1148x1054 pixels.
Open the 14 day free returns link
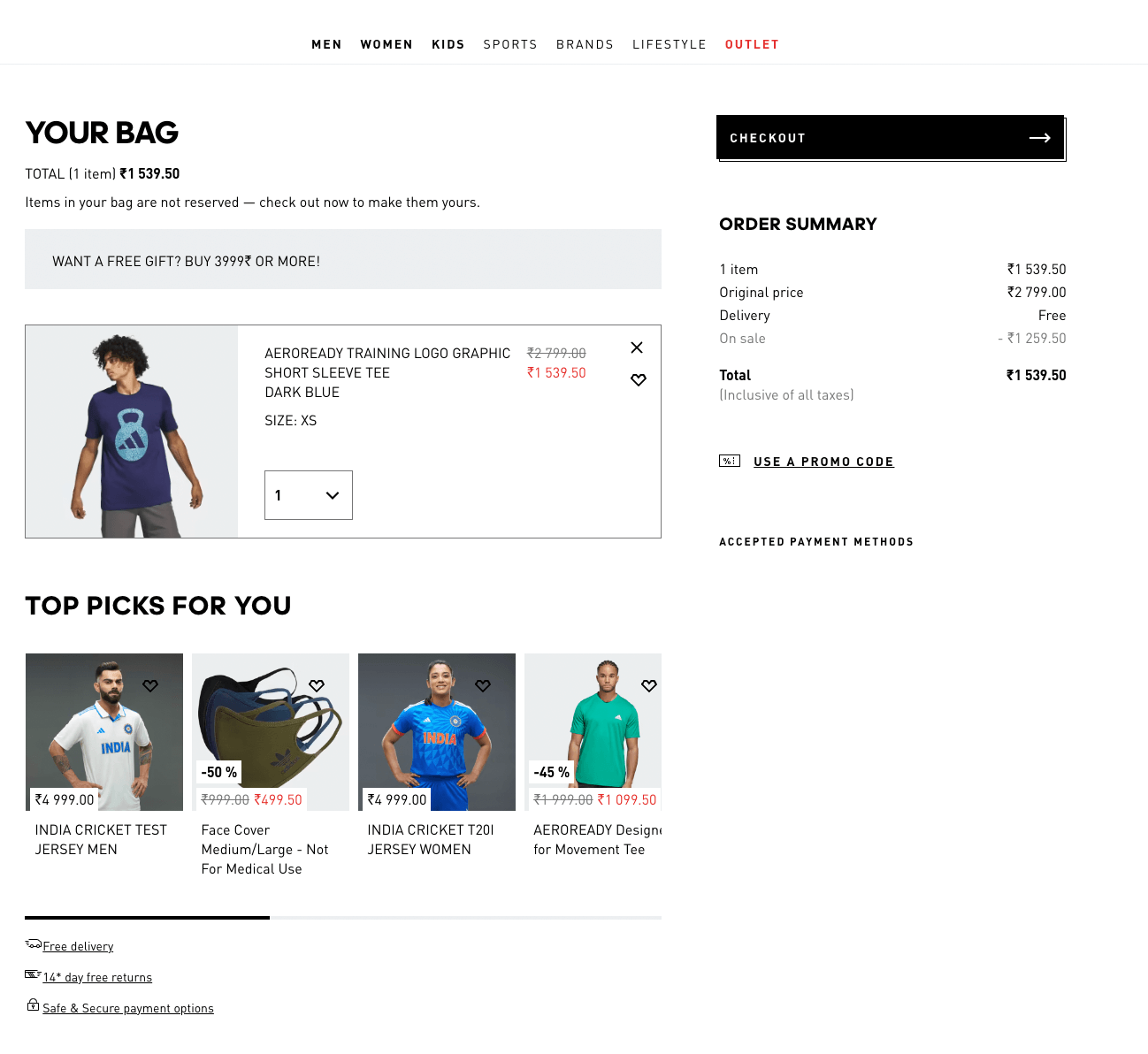(97, 977)
